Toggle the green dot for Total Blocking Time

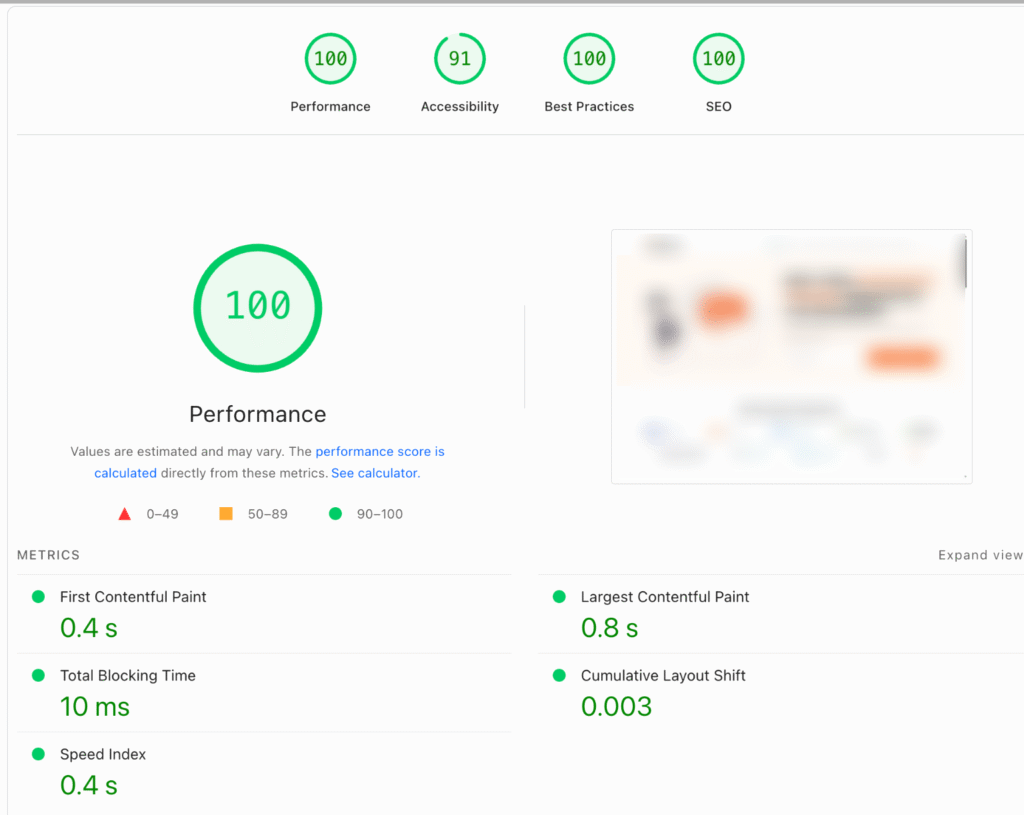tap(37, 675)
